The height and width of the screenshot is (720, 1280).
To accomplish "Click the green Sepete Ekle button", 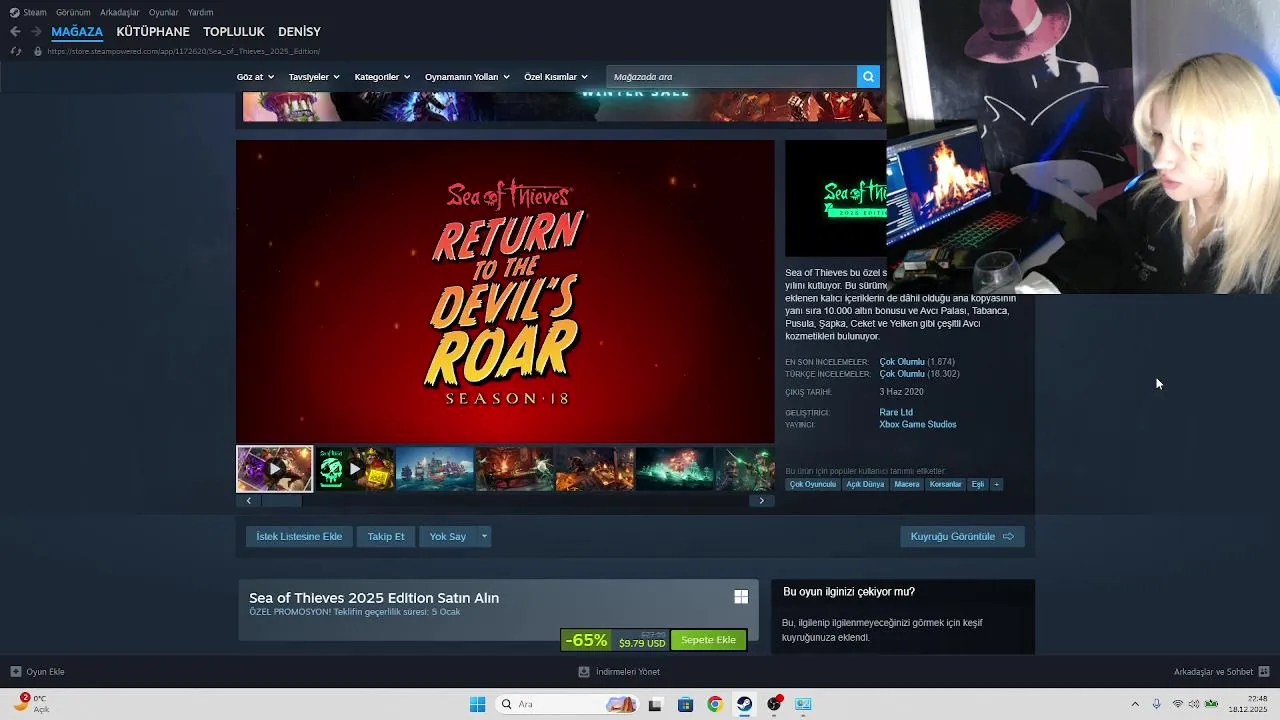I will pyautogui.click(x=708, y=640).
